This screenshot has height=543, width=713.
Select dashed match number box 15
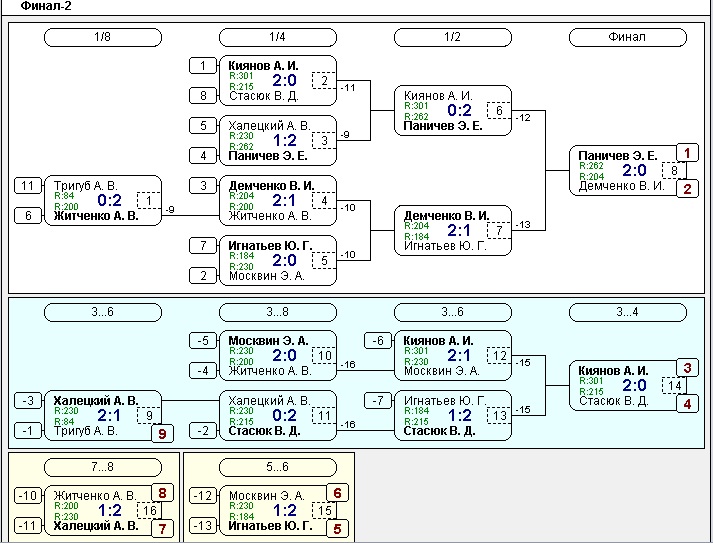point(324,510)
